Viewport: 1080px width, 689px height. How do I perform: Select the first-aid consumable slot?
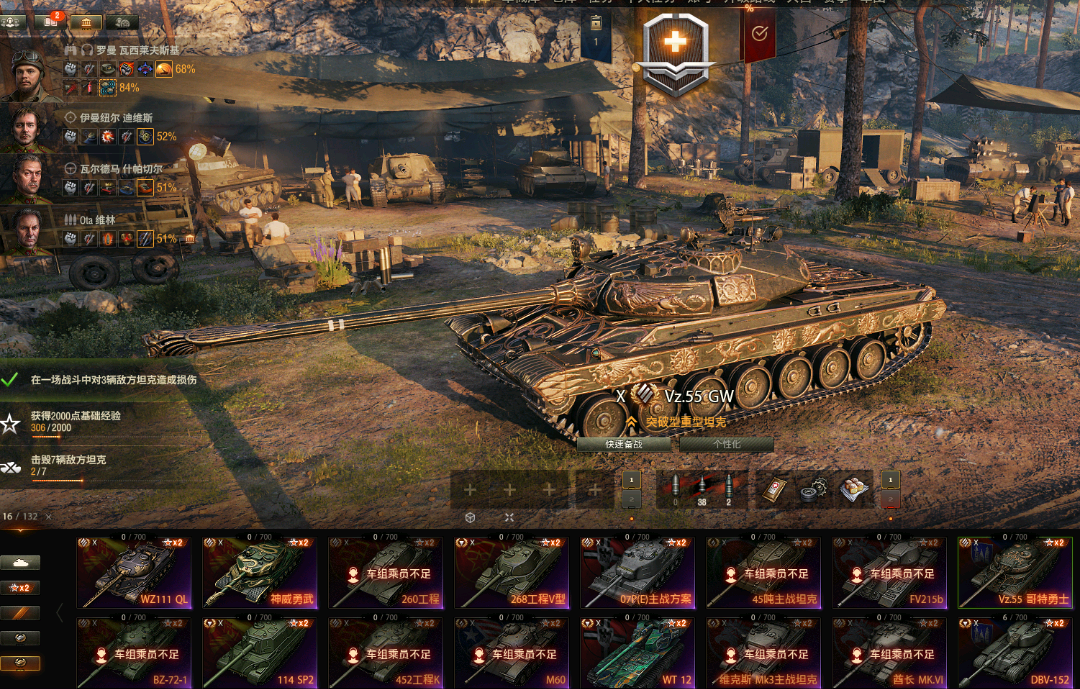[x=775, y=489]
